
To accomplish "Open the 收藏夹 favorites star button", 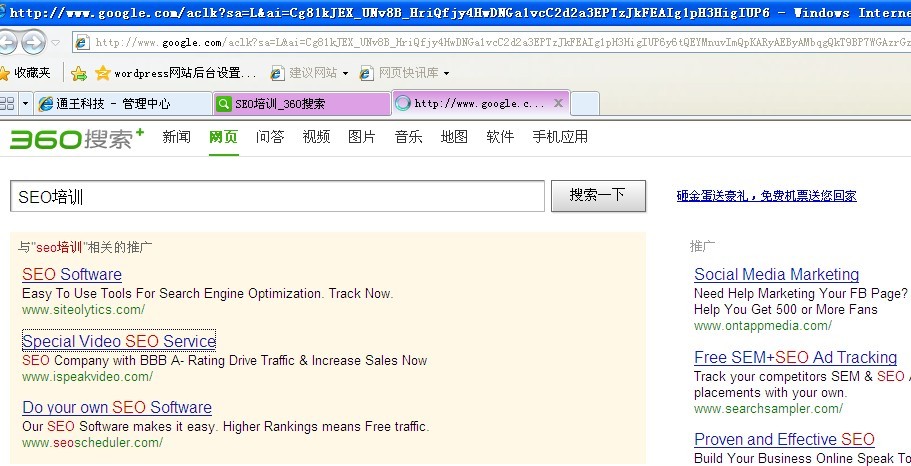I will click(25, 73).
